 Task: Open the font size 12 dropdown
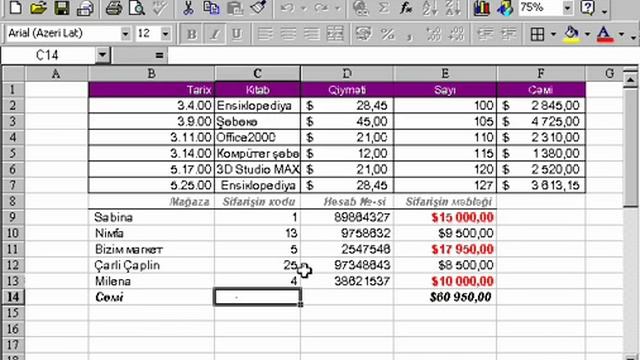tap(165, 34)
